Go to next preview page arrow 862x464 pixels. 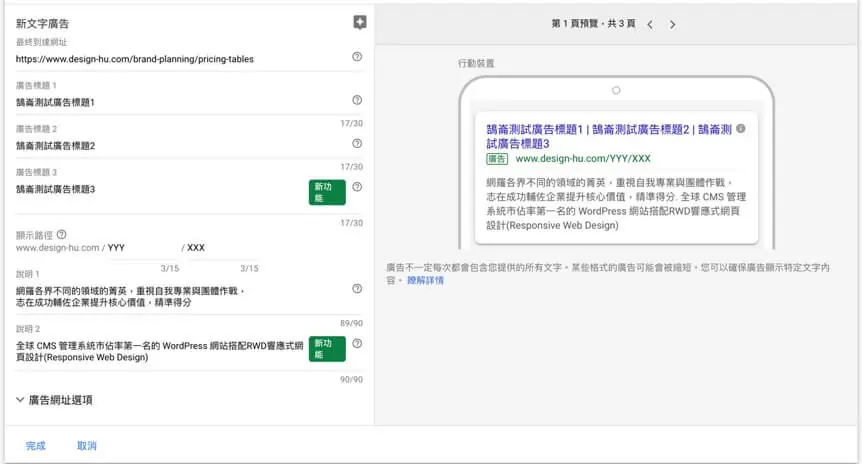(672, 24)
